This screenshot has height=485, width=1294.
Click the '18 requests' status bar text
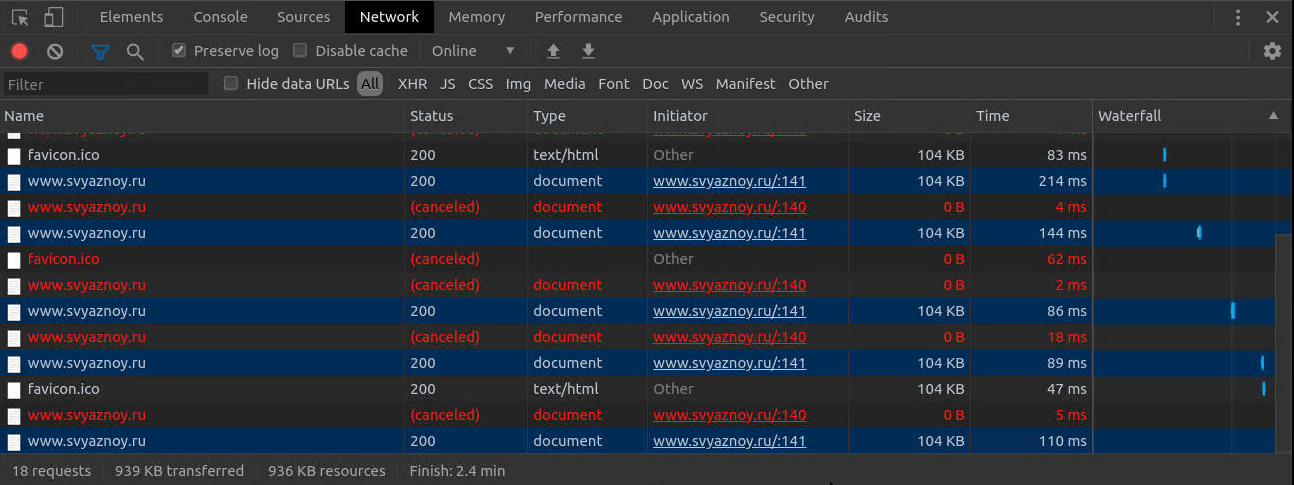[51, 471]
